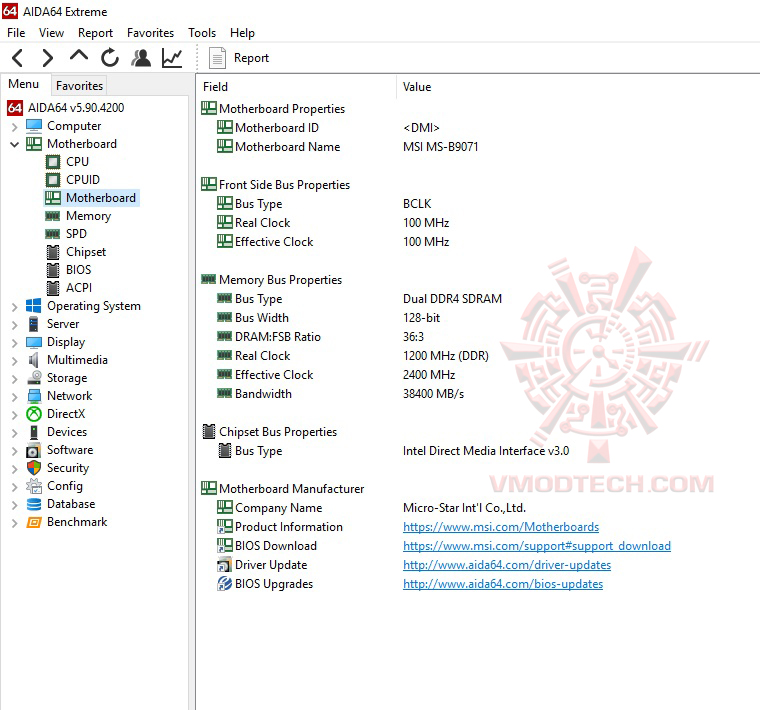
Task: Expand the Network tree node
Action: [14, 396]
